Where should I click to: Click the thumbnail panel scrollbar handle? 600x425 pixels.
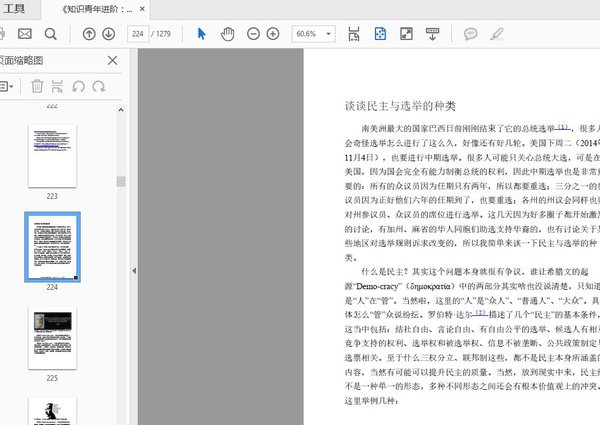click(x=121, y=181)
